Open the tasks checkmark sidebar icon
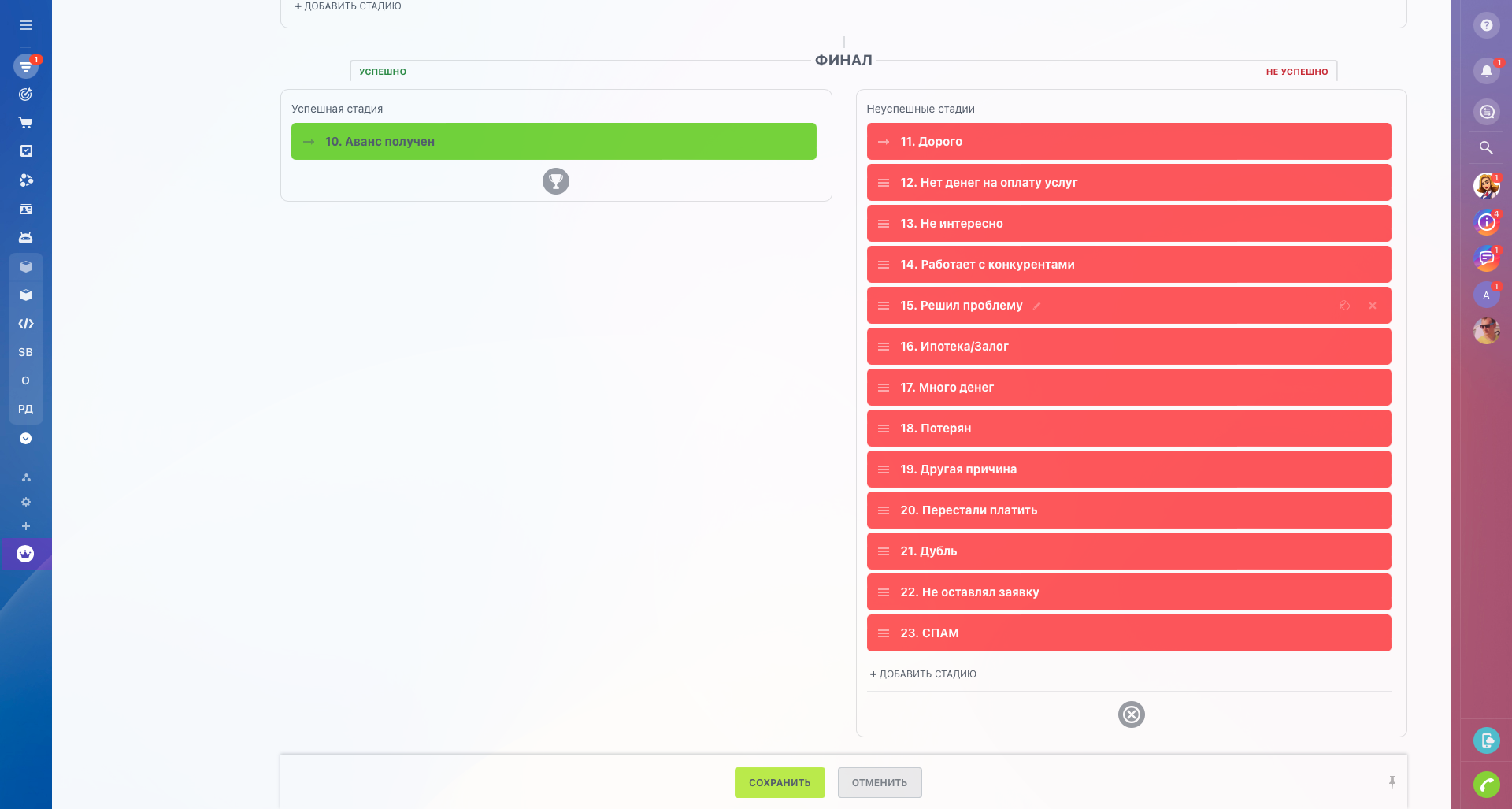Viewport: 1512px width, 809px height. point(26,151)
